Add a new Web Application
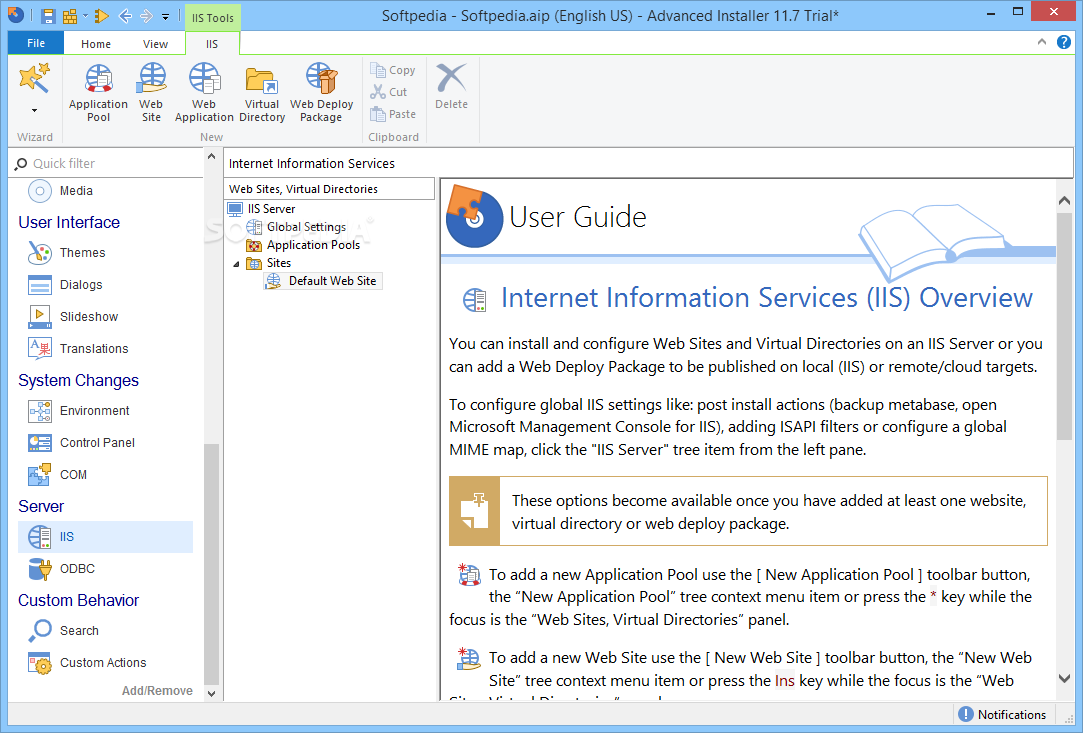Screen dimensions: 1083x733 coord(204,93)
